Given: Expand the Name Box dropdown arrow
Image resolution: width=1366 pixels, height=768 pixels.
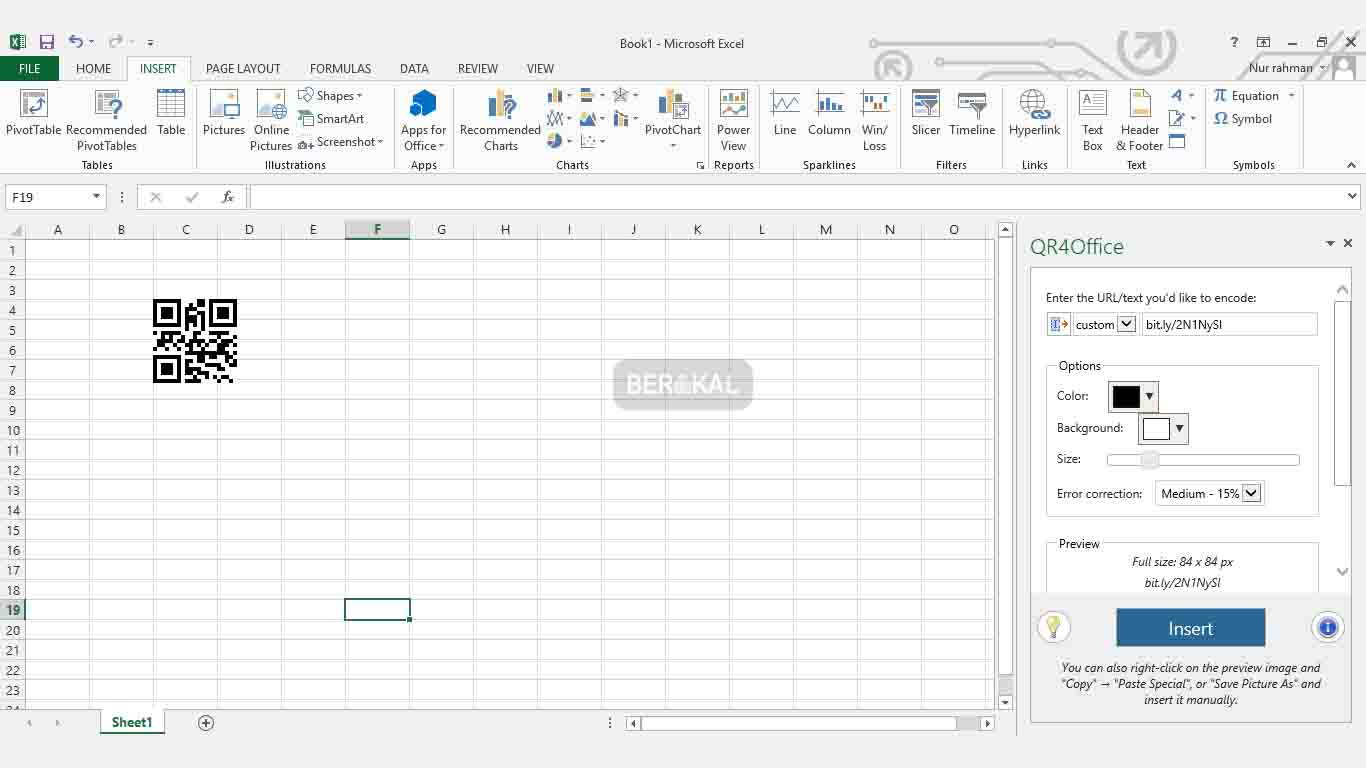Looking at the screenshot, I should pos(96,197).
